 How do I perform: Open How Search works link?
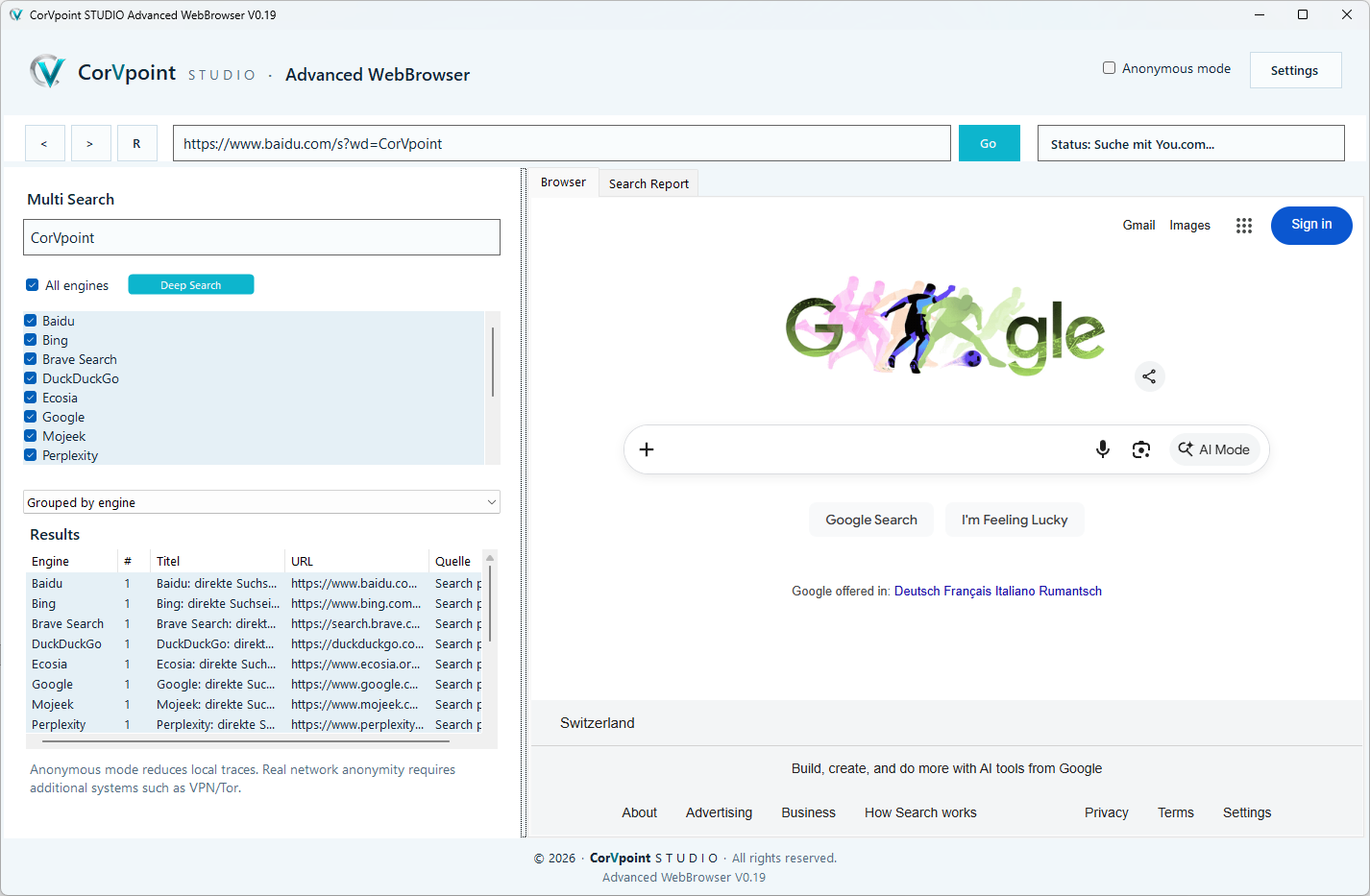920,812
